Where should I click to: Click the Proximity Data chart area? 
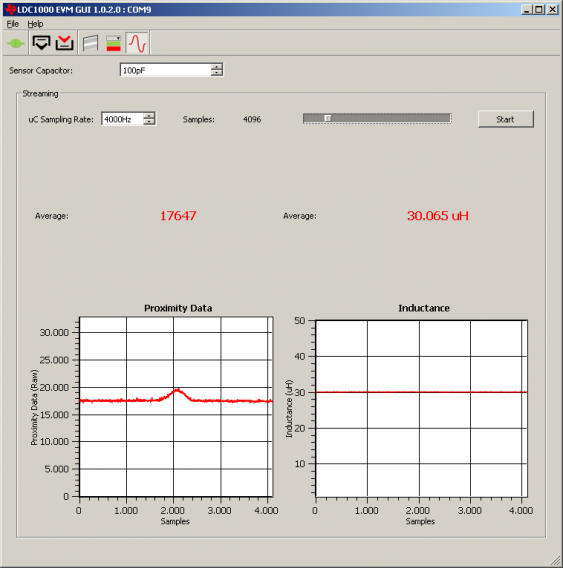(176, 406)
